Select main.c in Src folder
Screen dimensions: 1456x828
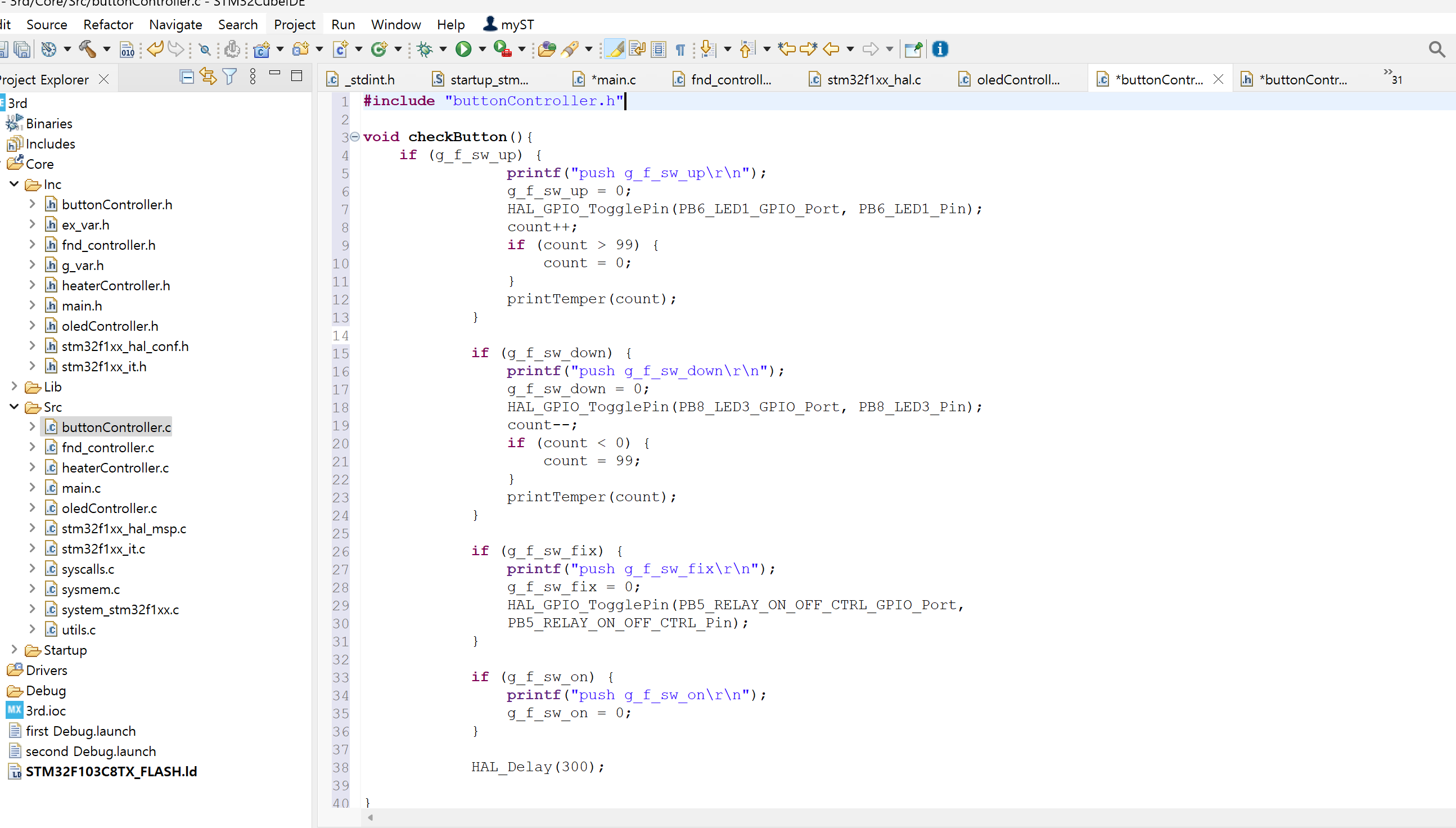click(x=81, y=488)
